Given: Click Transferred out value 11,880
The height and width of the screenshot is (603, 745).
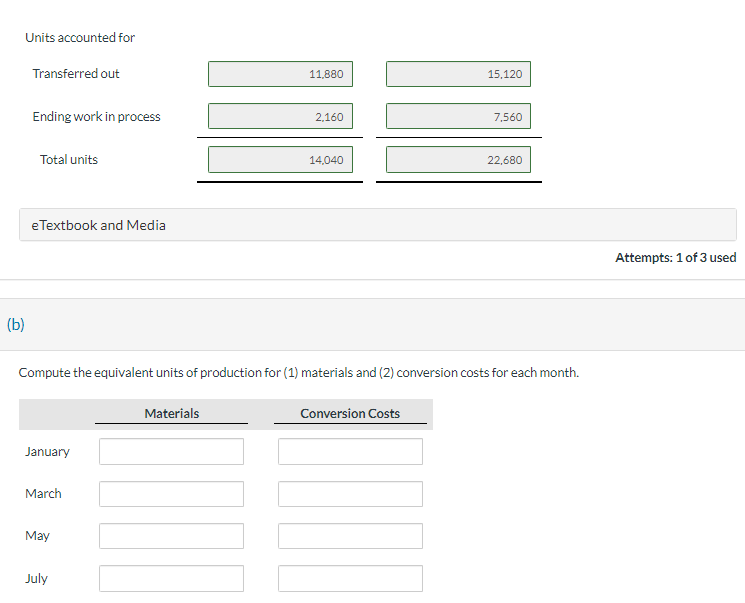Looking at the screenshot, I should tap(280, 74).
